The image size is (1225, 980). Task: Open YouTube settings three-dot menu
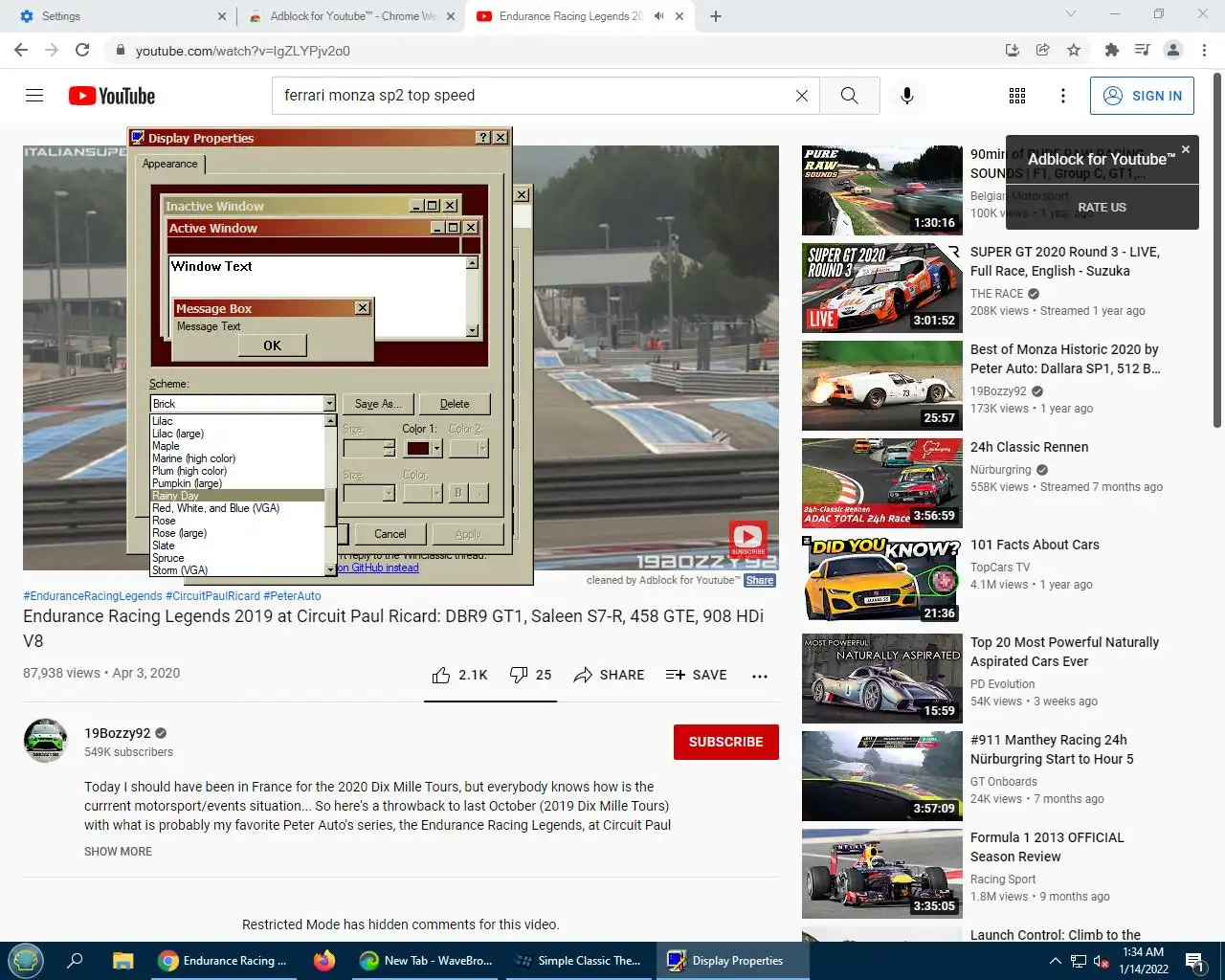[1063, 96]
